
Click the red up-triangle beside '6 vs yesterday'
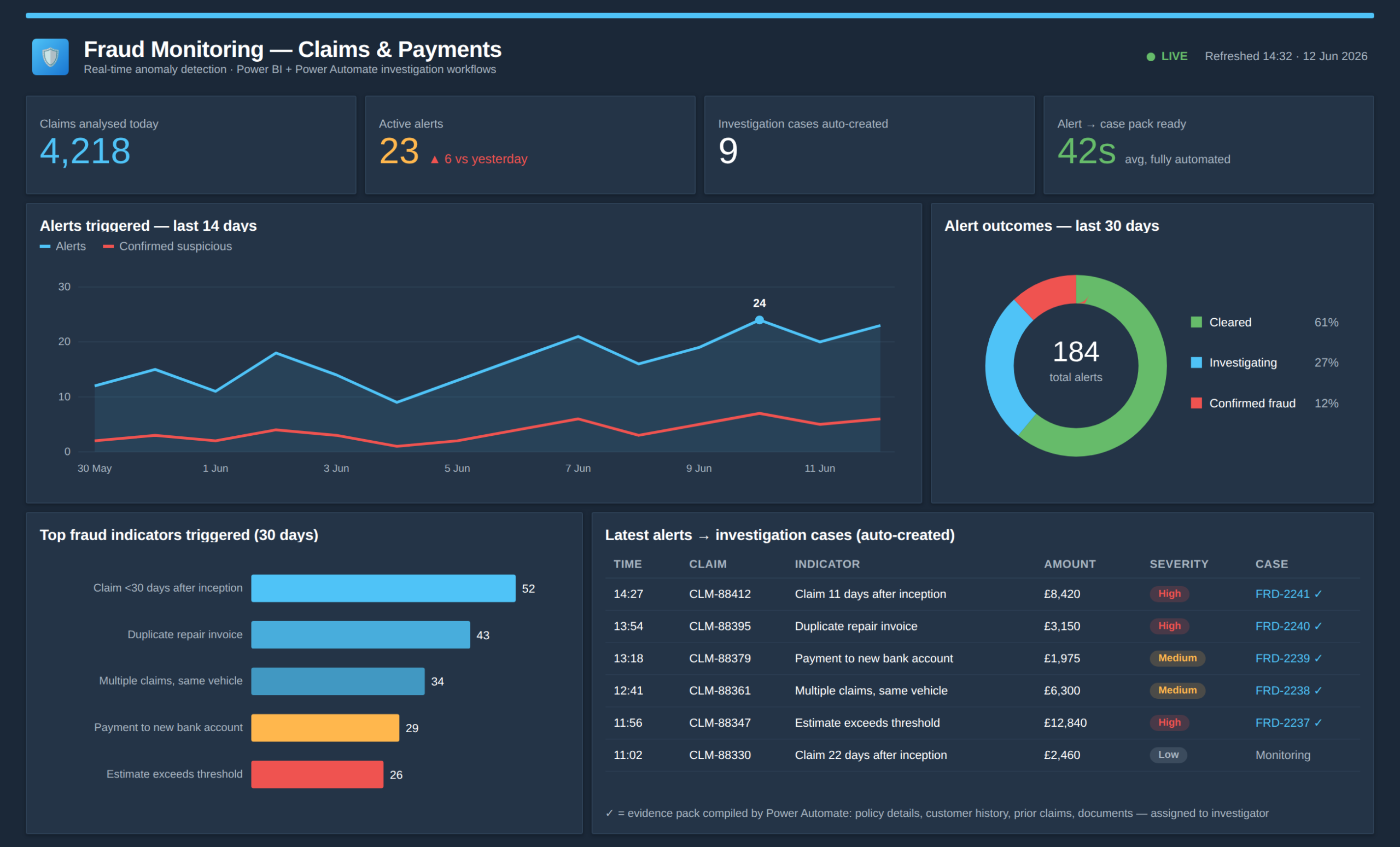click(435, 160)
